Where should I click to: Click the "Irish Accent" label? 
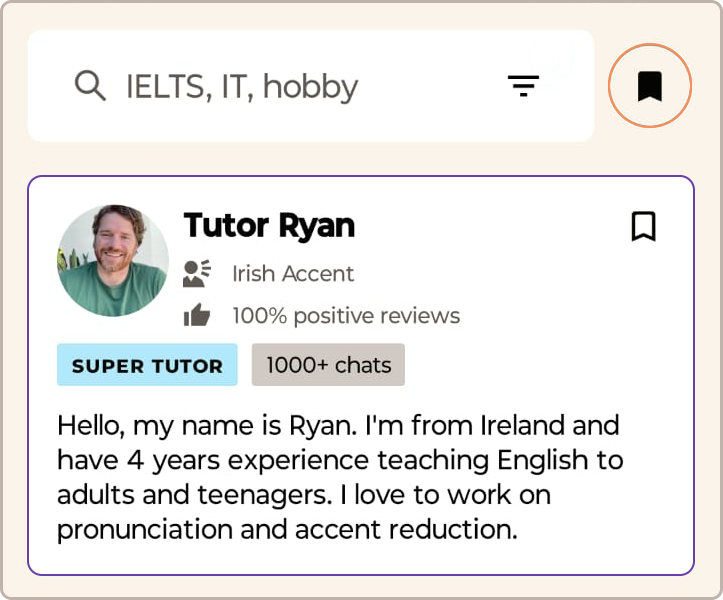pos(293,273)
